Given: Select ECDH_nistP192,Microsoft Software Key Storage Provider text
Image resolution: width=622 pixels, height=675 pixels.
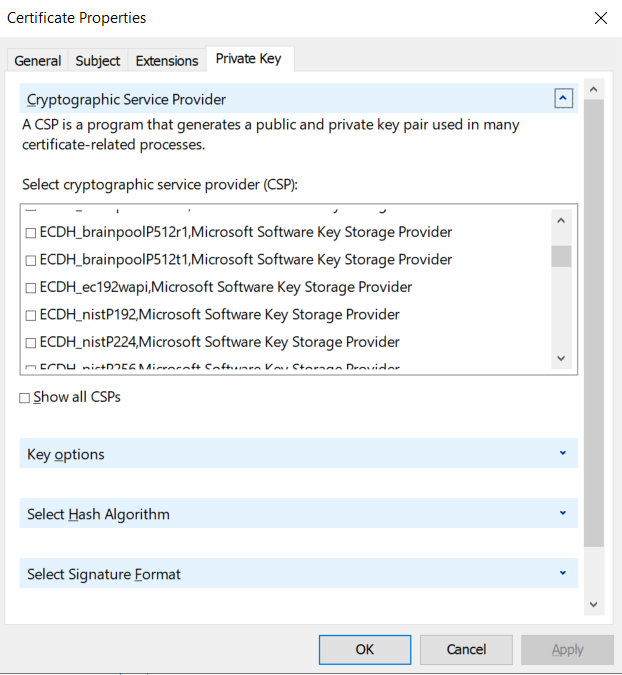Looking at the screenshot, I should pos(220,315).
